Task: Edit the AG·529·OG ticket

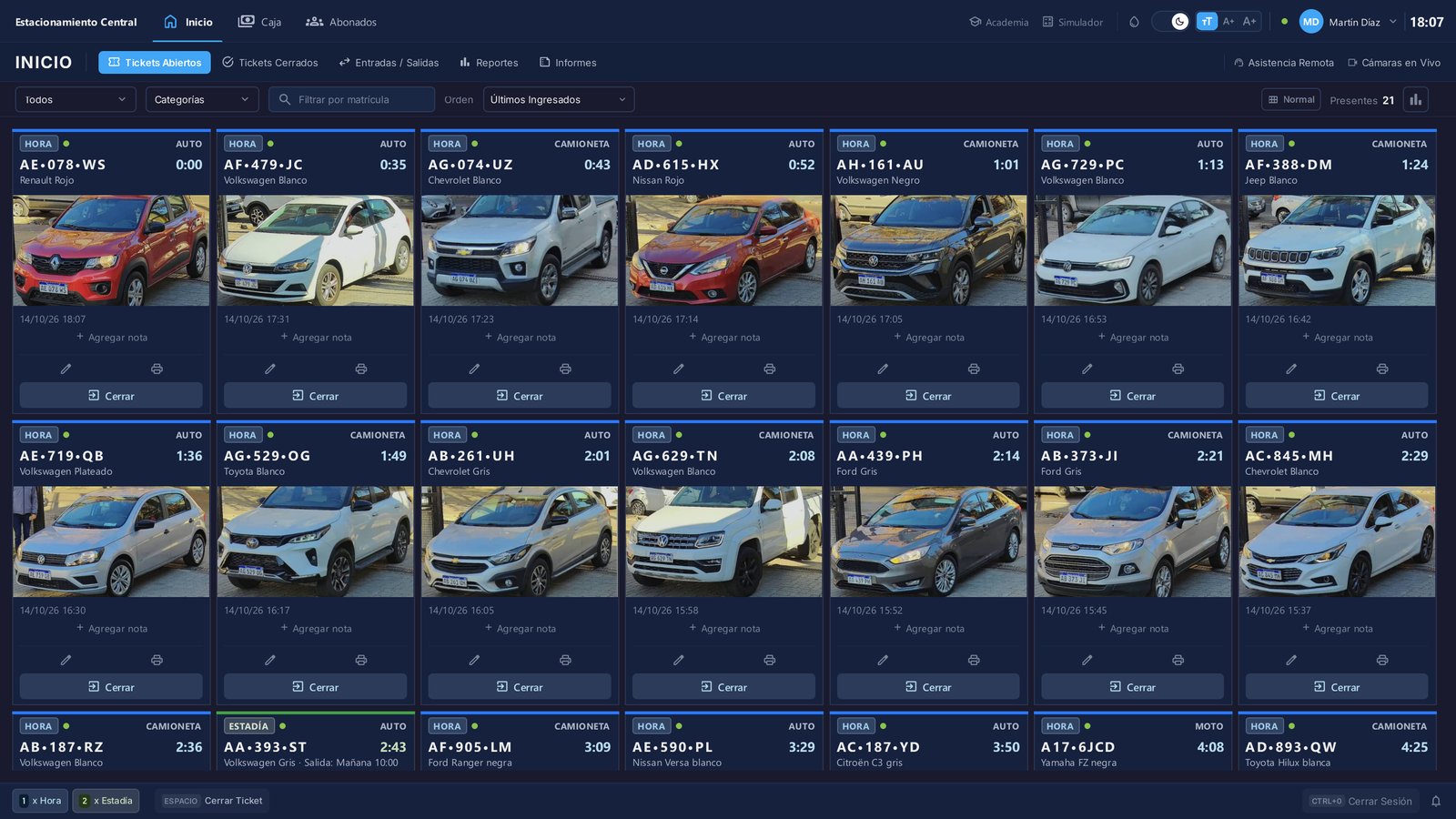Action: coord(269,660)
